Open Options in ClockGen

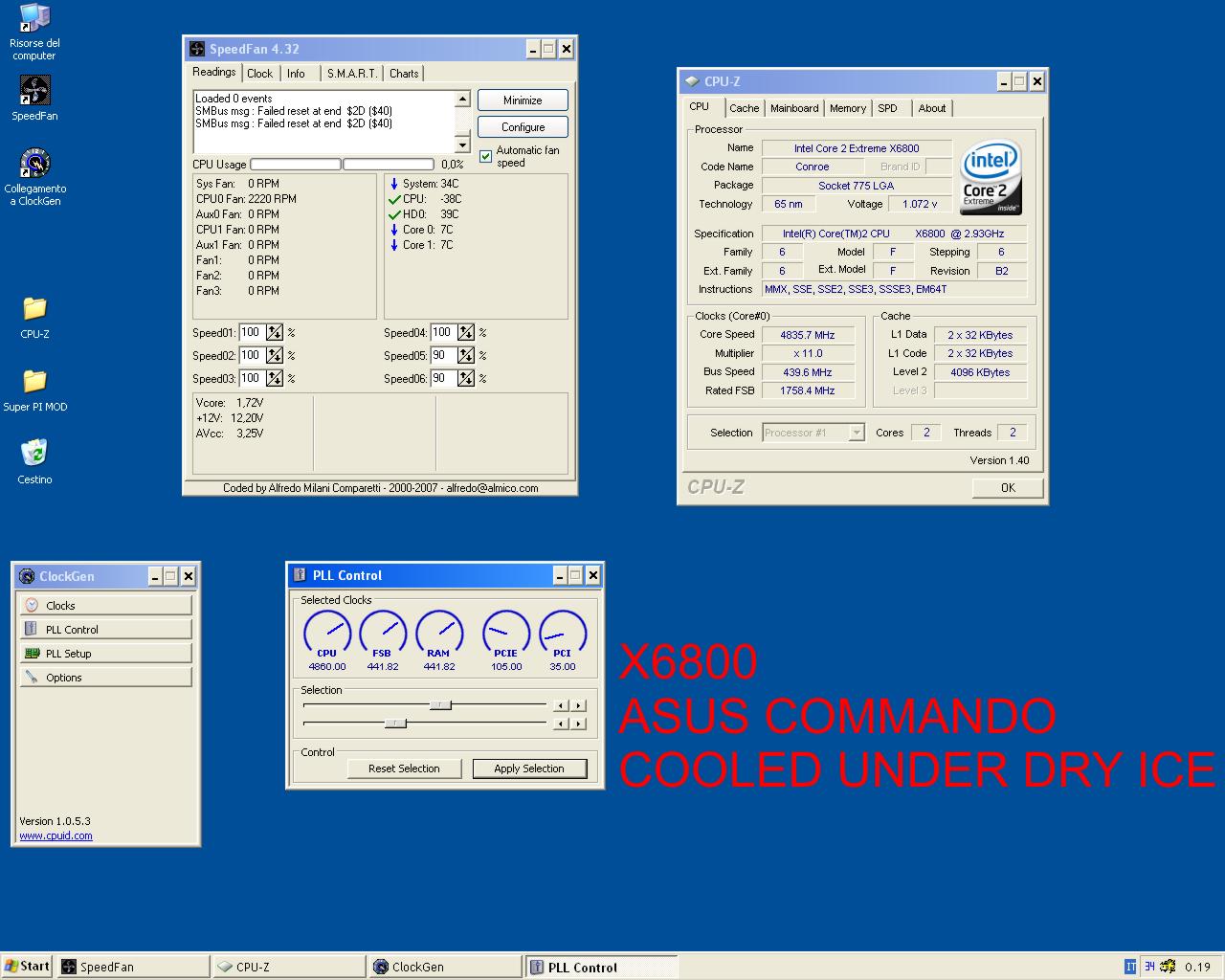click(x=105, y=678)
